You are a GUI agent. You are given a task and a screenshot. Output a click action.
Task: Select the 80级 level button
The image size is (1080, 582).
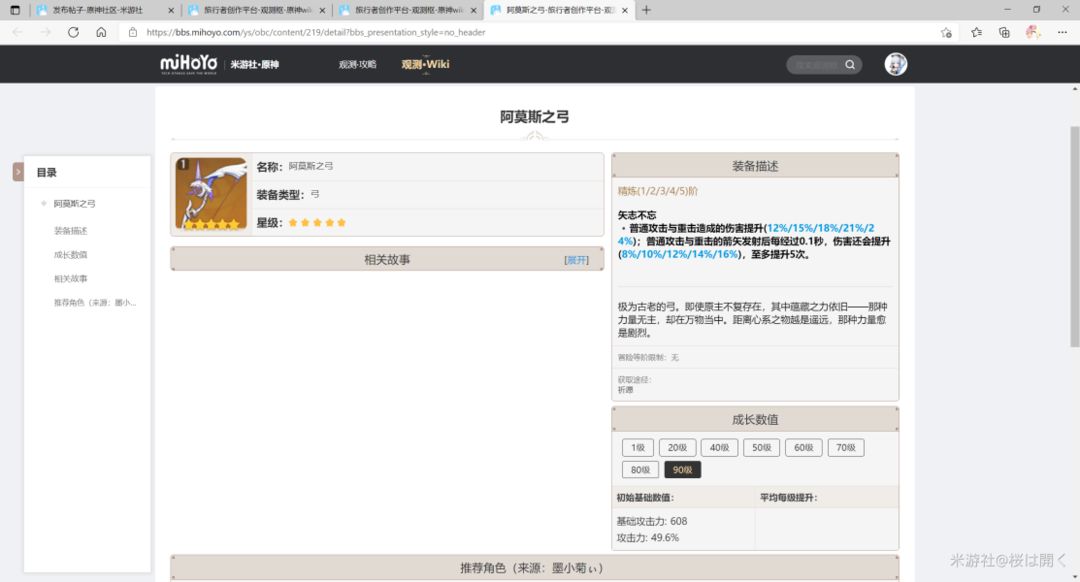click(640, 470)
